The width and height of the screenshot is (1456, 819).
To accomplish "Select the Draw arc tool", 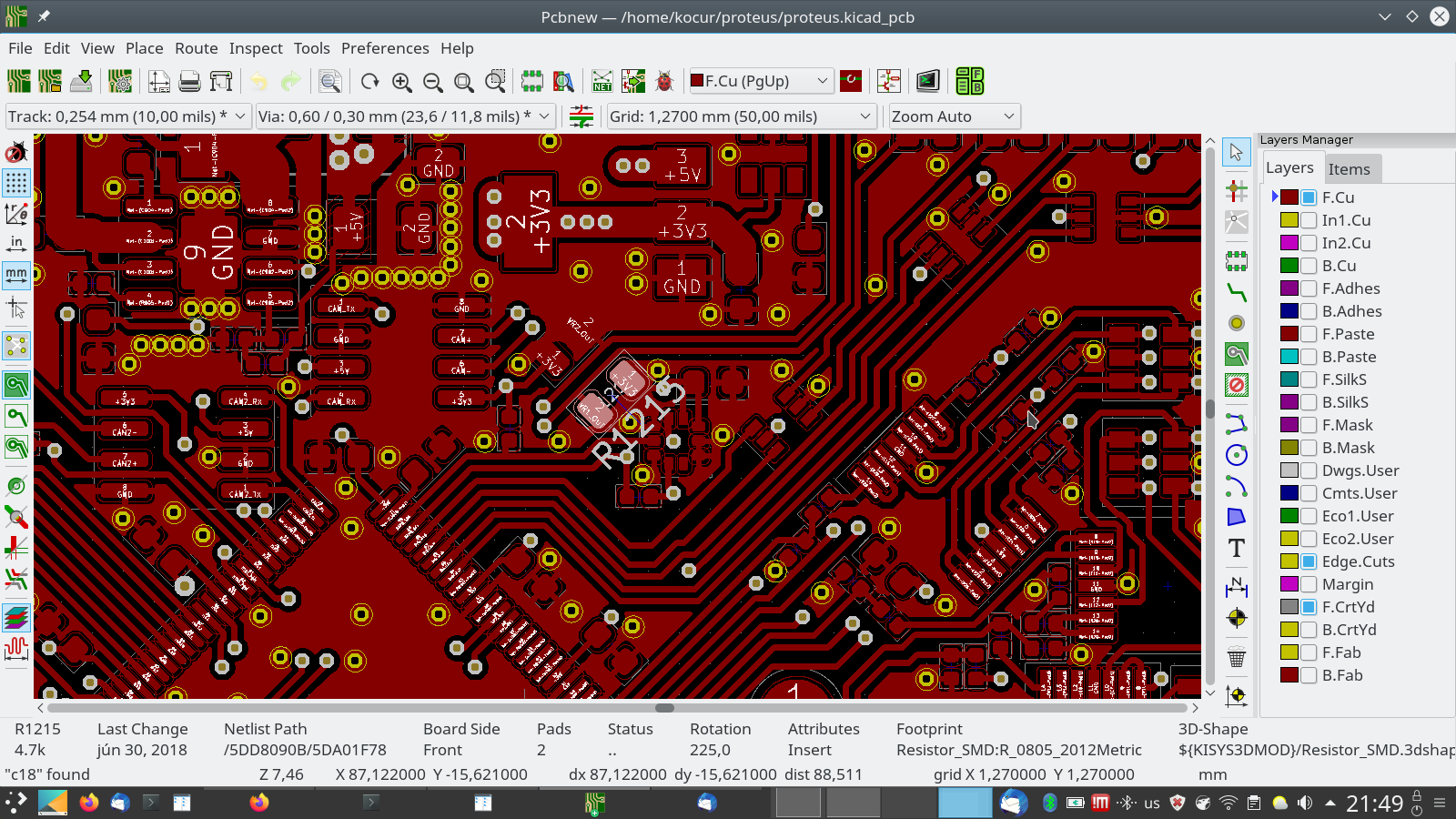I will tap(1236, 486).
